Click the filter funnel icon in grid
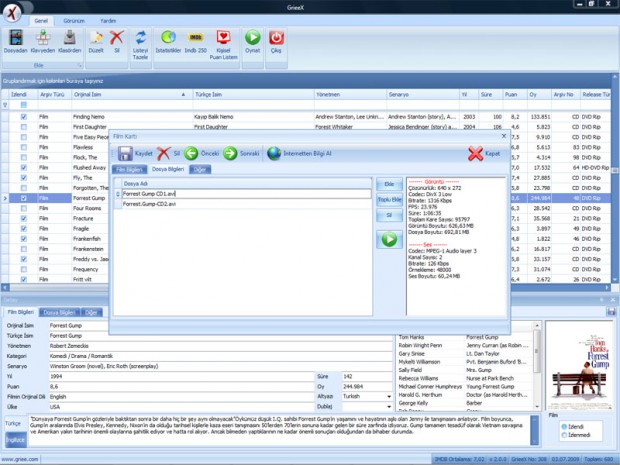This screenshot has height=465, width=620. (5, 105)
